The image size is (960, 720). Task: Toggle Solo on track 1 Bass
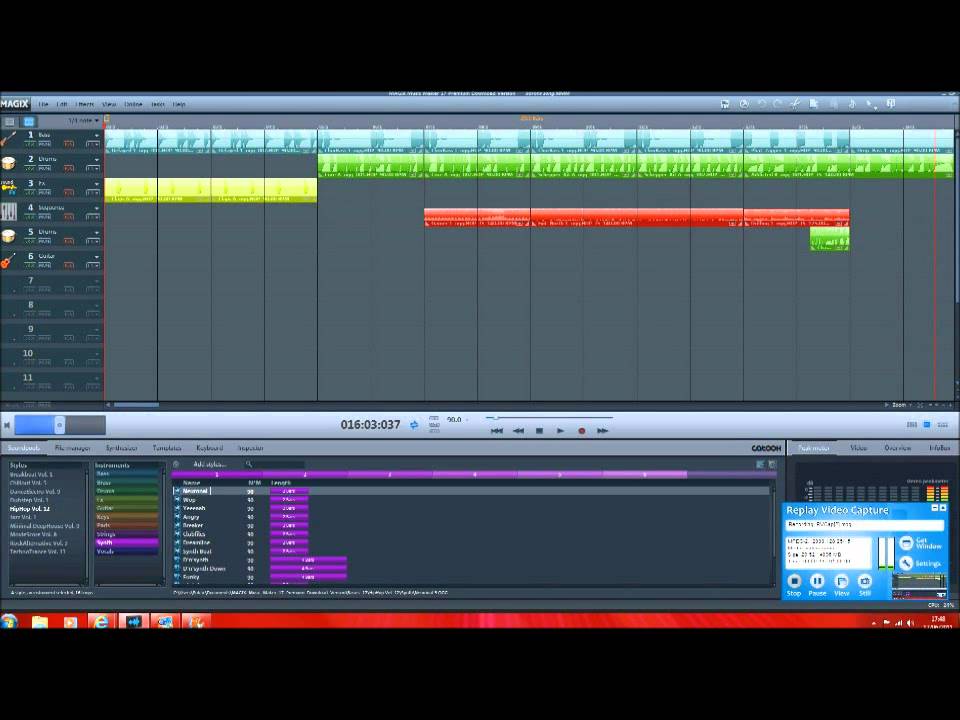[30, 144]
